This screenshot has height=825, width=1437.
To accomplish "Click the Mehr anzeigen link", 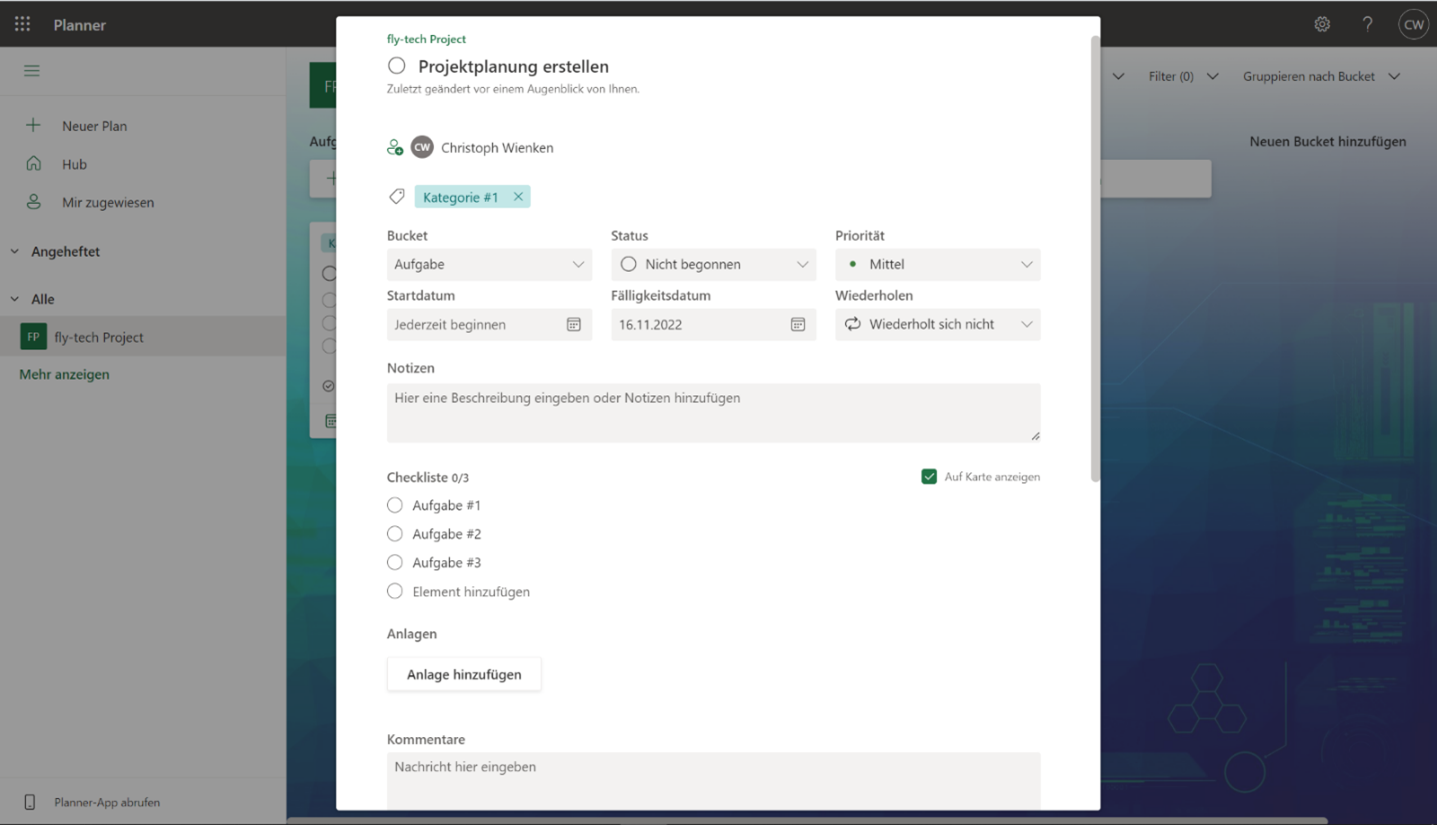I will [65, 374].
